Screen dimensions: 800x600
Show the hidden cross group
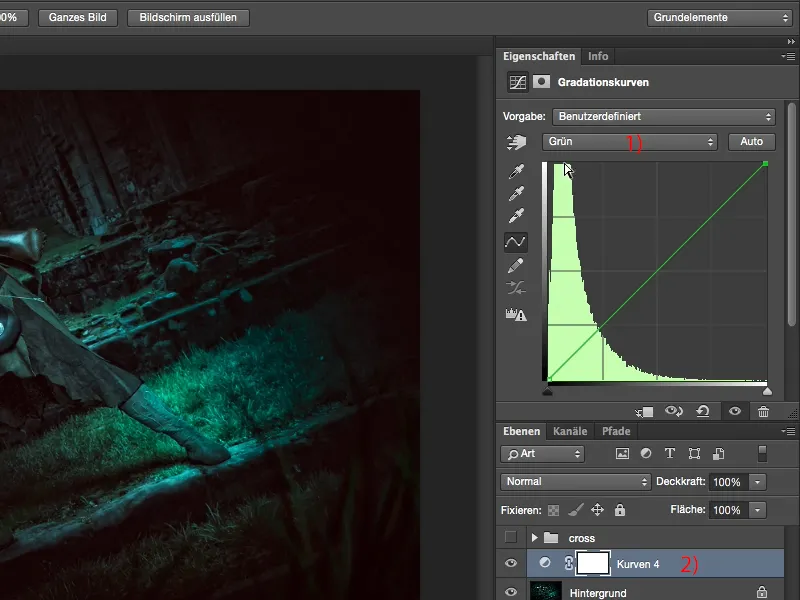click(x=511, y=537)
